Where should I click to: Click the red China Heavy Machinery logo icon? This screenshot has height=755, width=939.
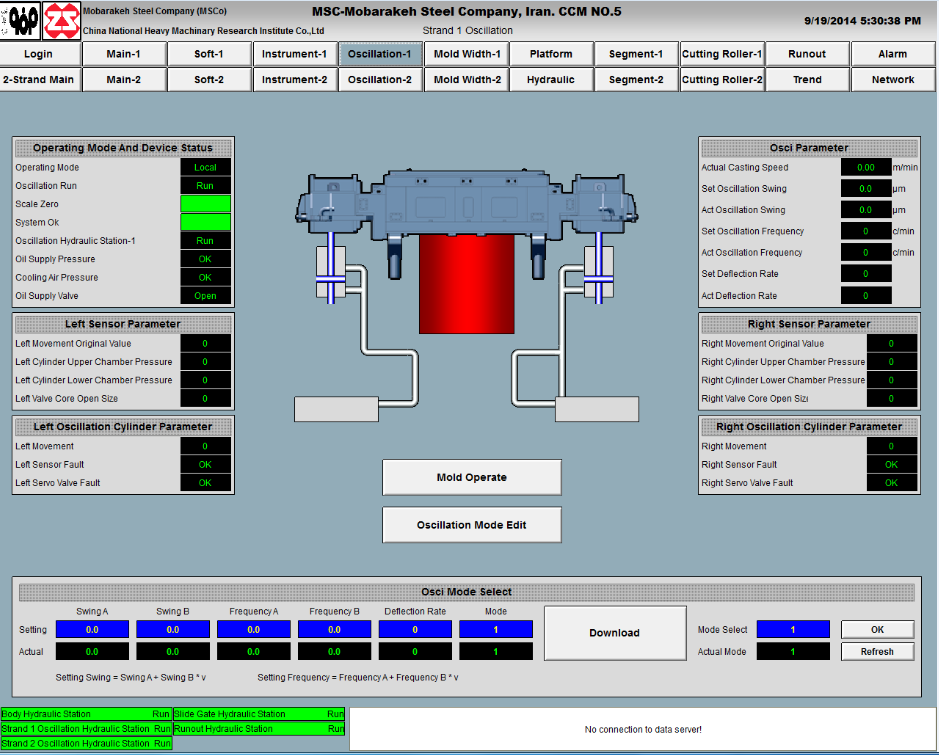tap(61, 20)
